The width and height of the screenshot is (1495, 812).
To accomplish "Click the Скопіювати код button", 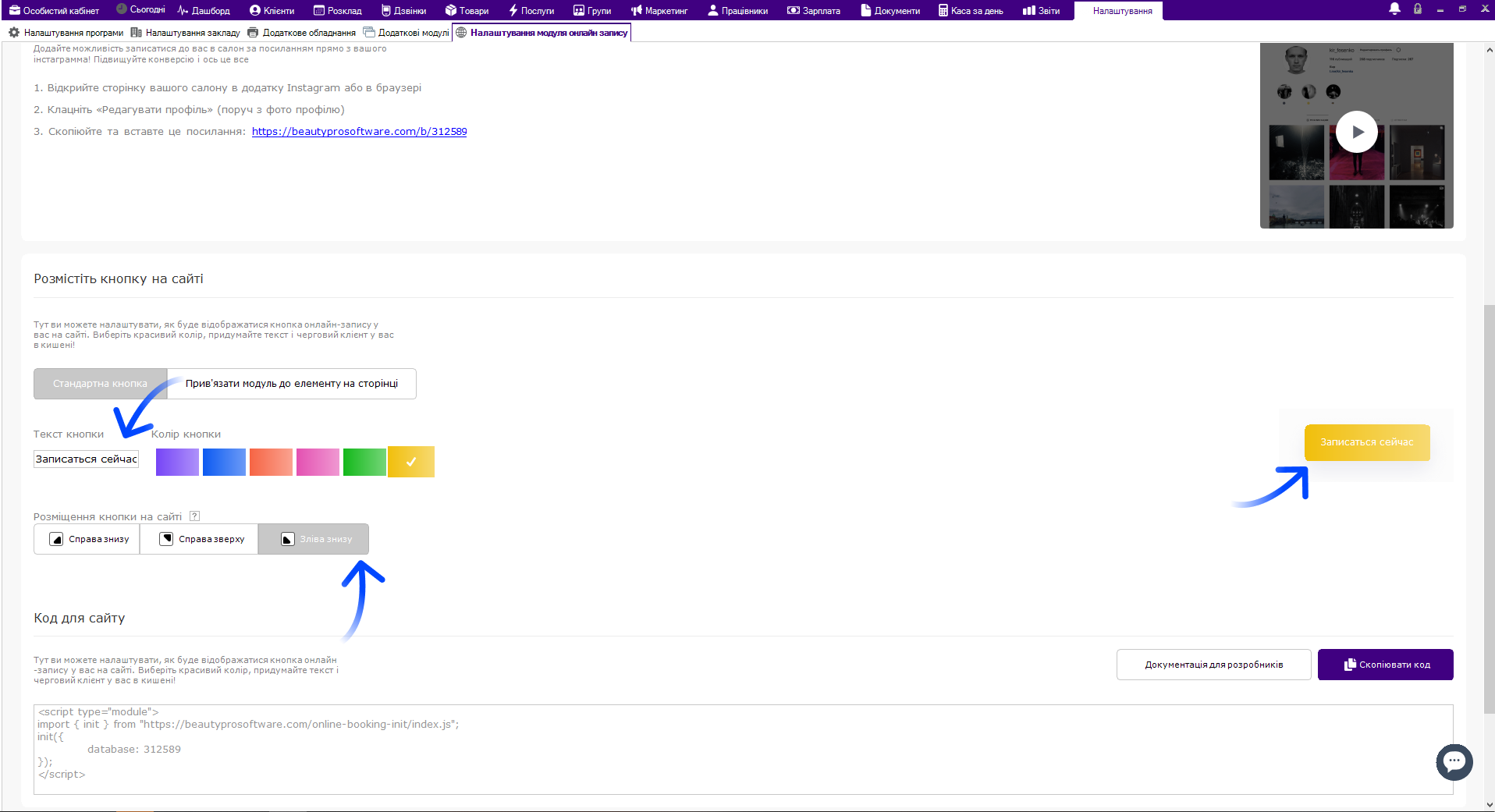I will tap(1386, 665).
